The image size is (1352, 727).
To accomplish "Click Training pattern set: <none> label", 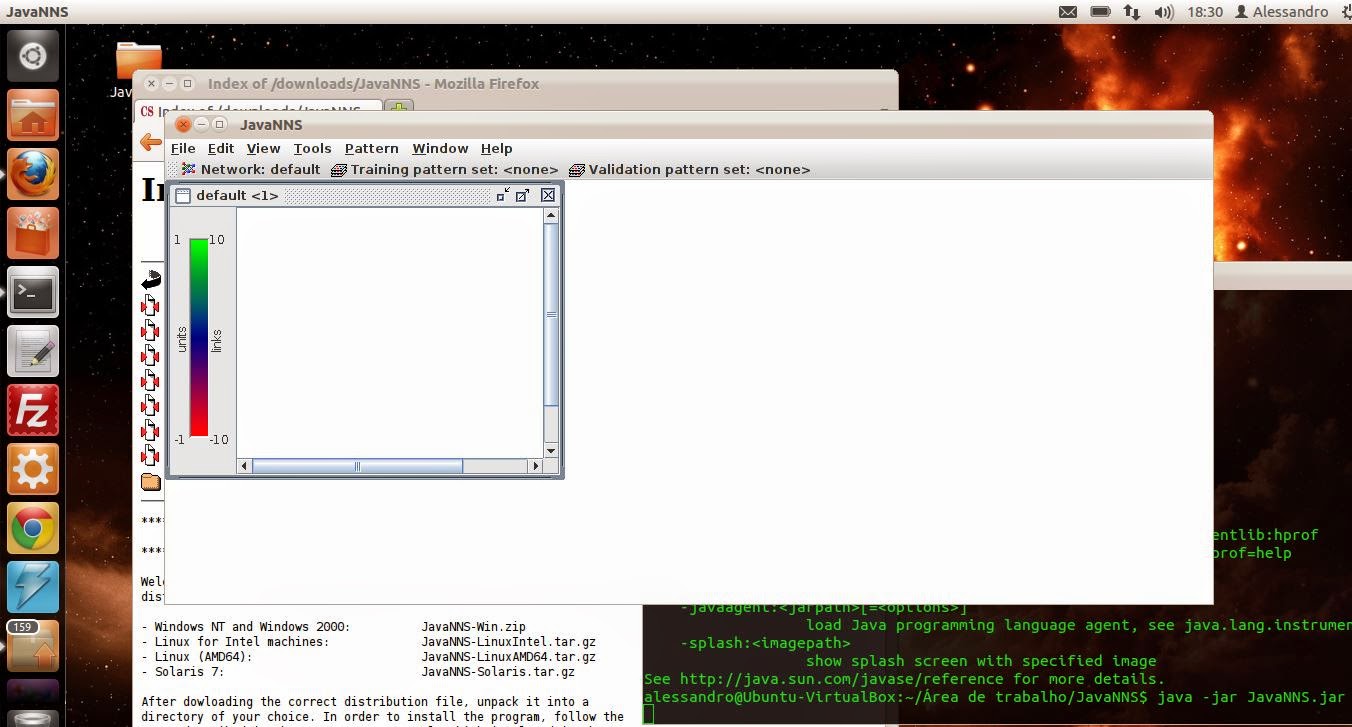I will click(444, 169).
